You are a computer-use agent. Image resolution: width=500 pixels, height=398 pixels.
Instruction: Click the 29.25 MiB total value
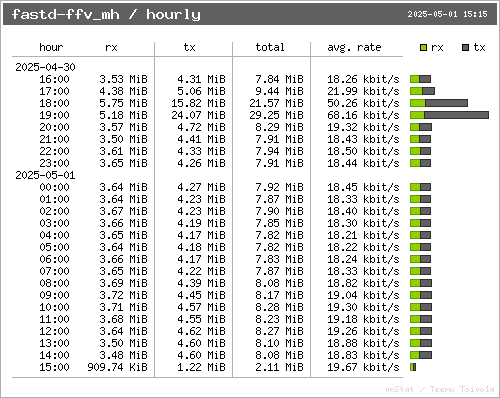click(276, 115)
